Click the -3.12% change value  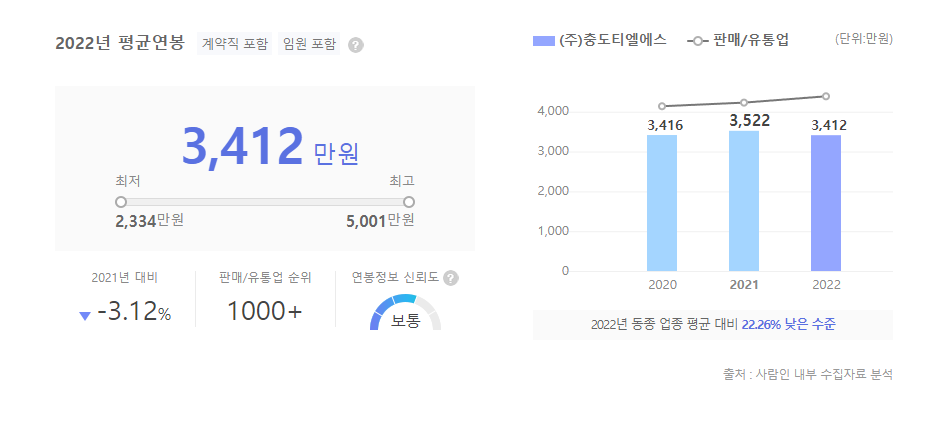click(x=134, y=312)
